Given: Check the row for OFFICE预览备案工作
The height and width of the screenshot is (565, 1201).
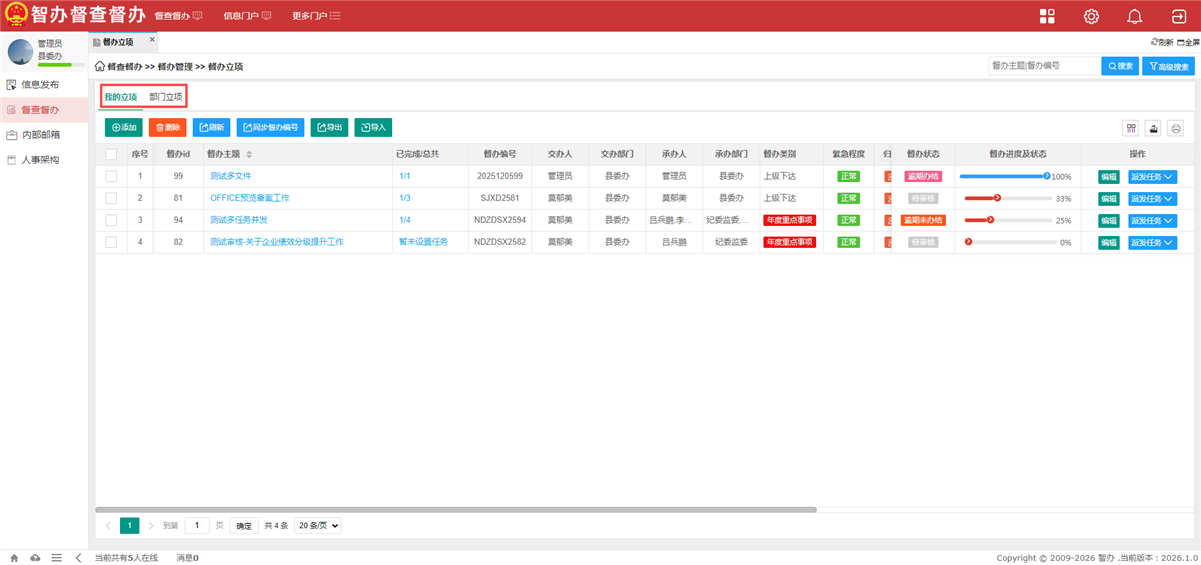Looking at the screenshot, I should pyautogui.click(x=111, y=198).
